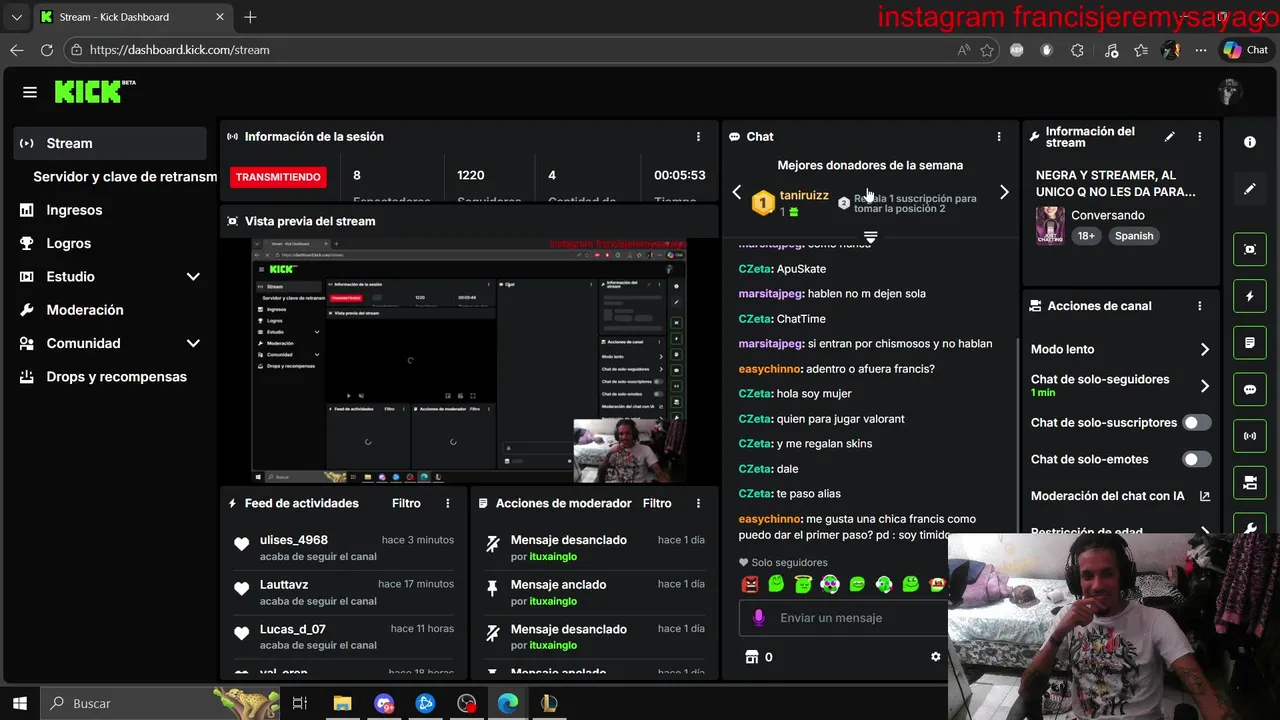
Task: Open Drops y recompensas in the sidebar
Action: pos(116,377)
